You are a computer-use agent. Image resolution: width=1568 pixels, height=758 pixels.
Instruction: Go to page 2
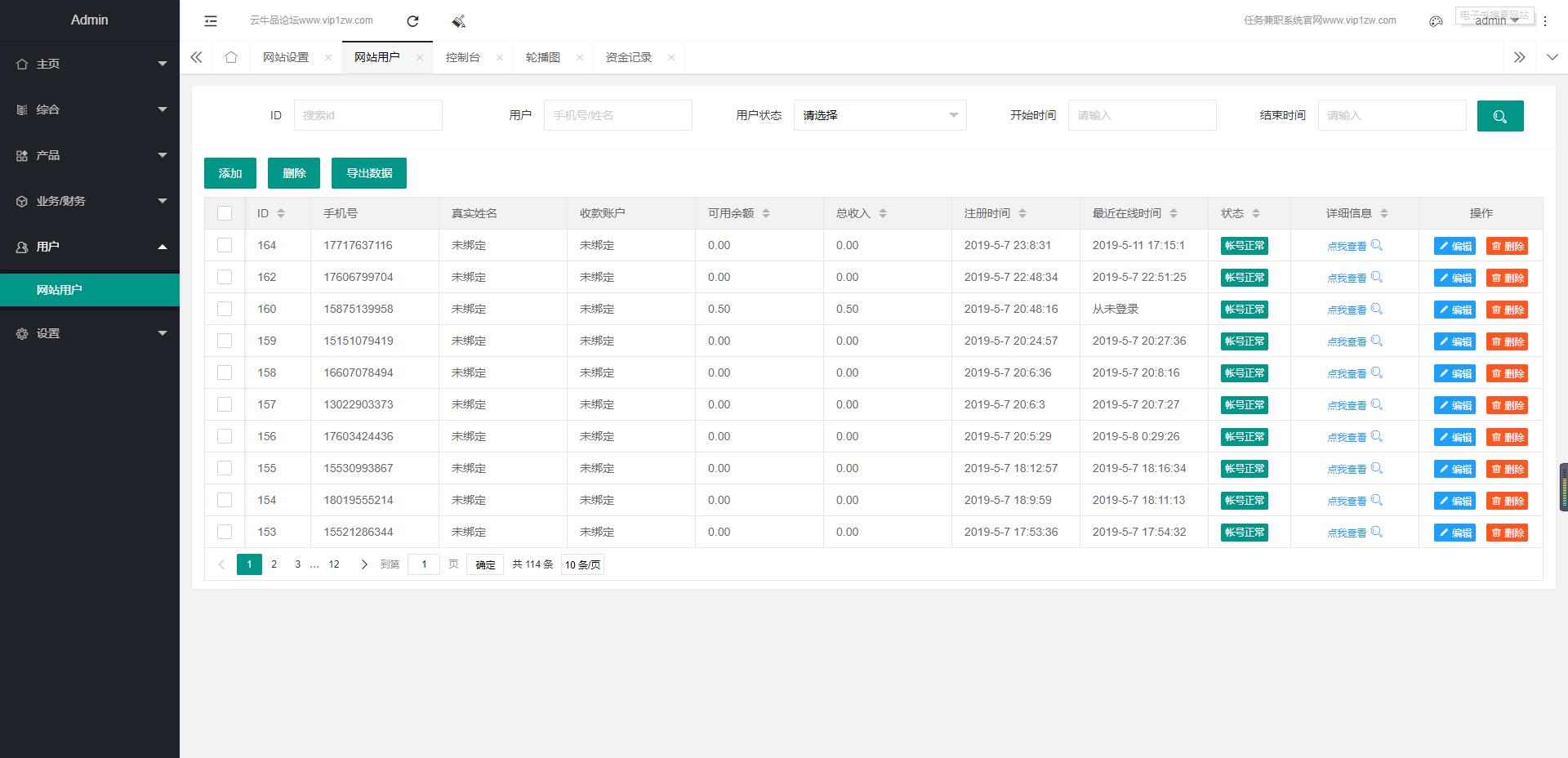(274, 564)
